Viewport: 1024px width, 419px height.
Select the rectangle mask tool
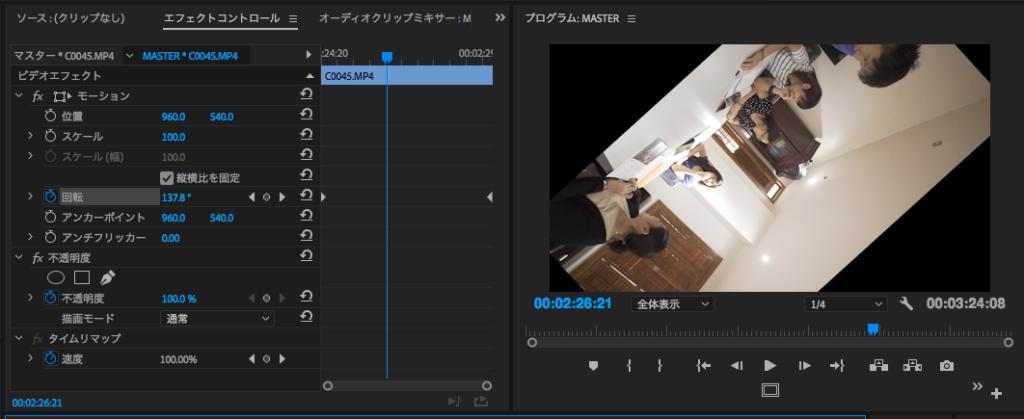pos(82,277)
